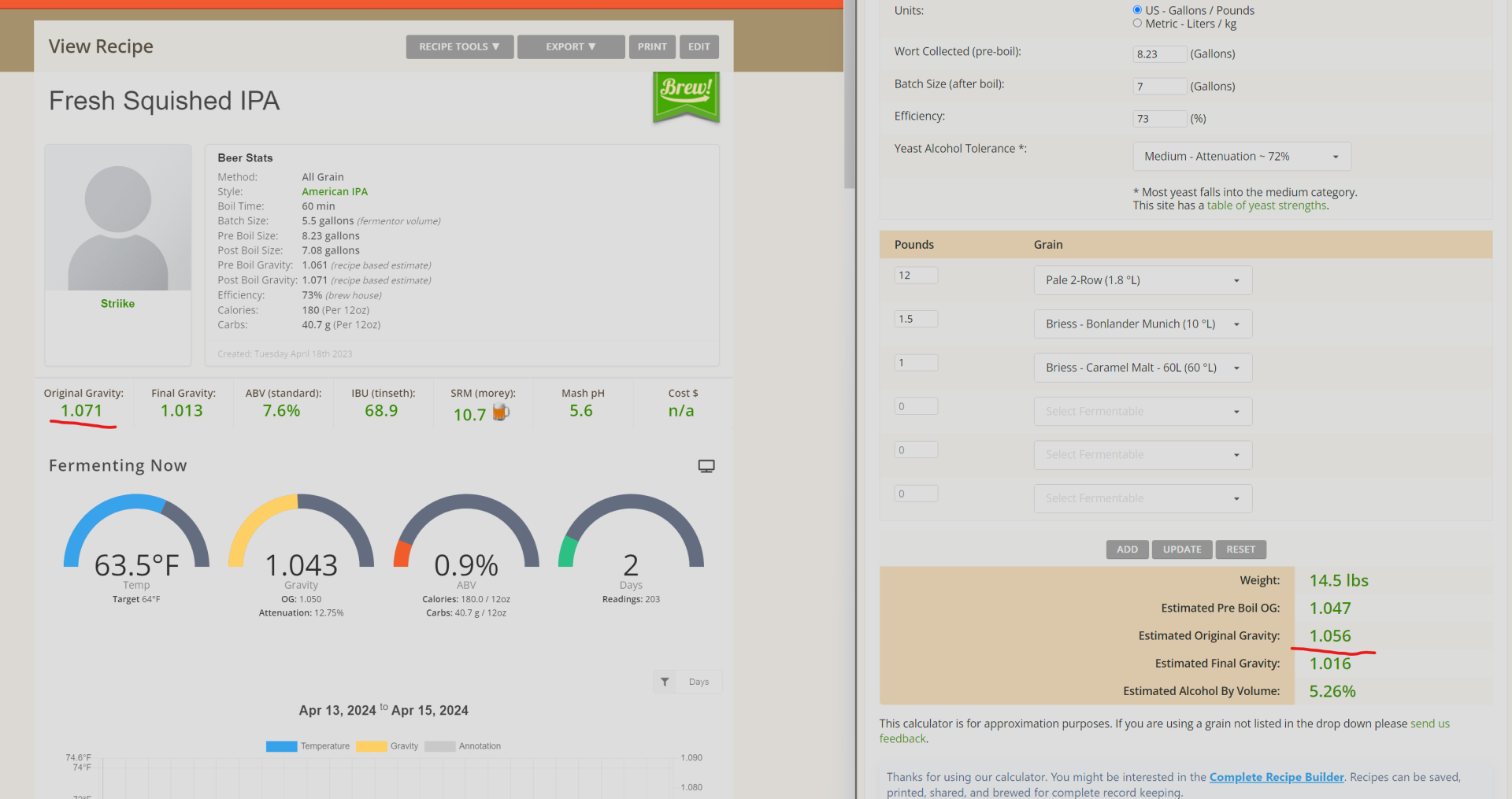Open the Yeast Alcohol Tolerance dropdown
The width and height of the screenshot is (1512, 799).
(1241, 157)
